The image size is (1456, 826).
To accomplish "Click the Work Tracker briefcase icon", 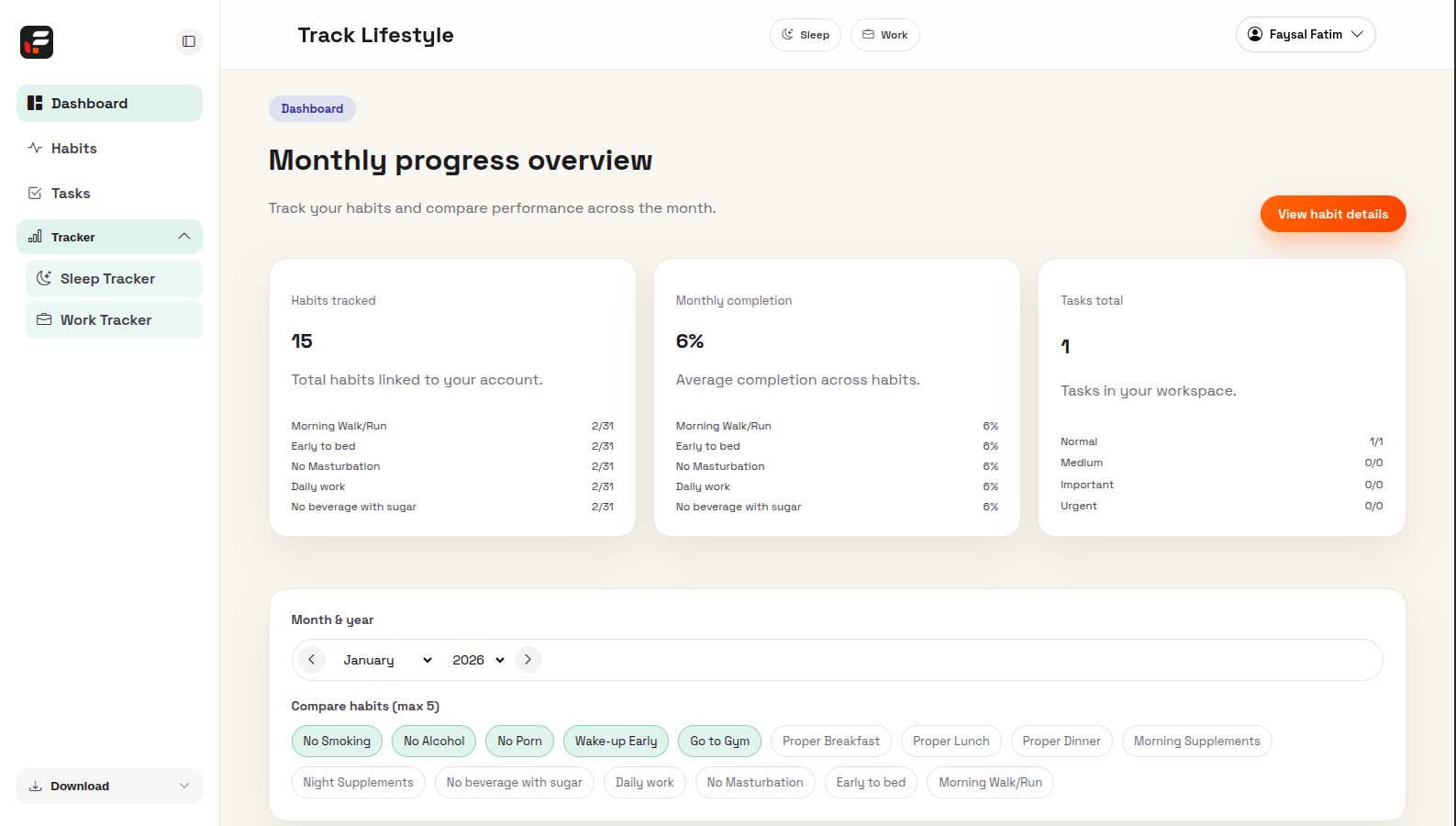I will 43,319.
